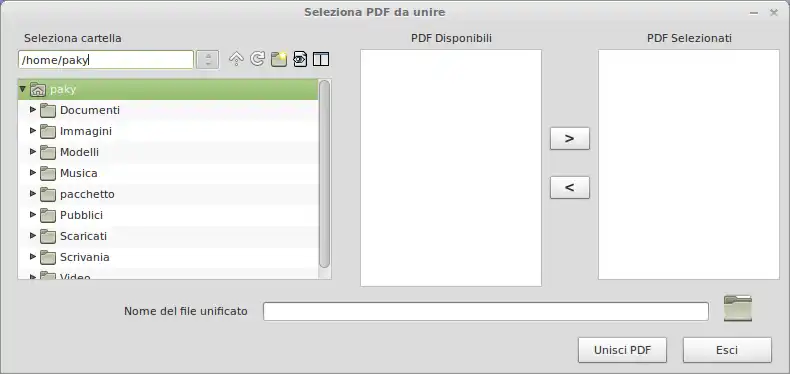Click the folder tree scrollbar
790x374 pixels.
[x=324, y=174]
